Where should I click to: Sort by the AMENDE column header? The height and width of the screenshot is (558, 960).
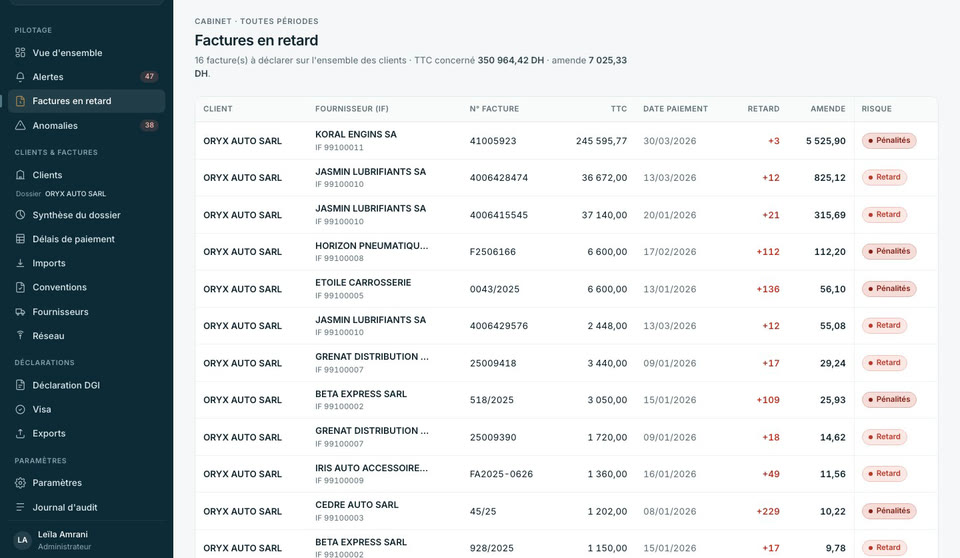point(828,109)
